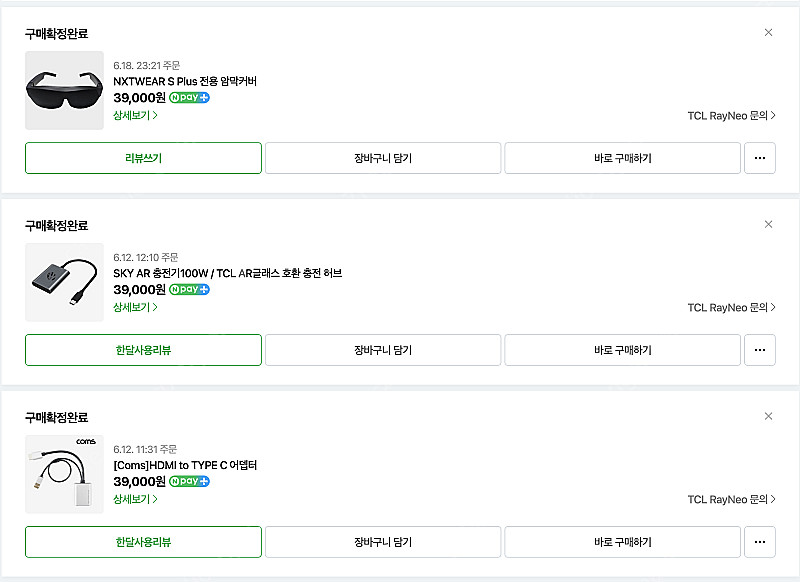Open more options for SKY AR charger order
Screen dimensions: 800x582
tap(760, 350)
